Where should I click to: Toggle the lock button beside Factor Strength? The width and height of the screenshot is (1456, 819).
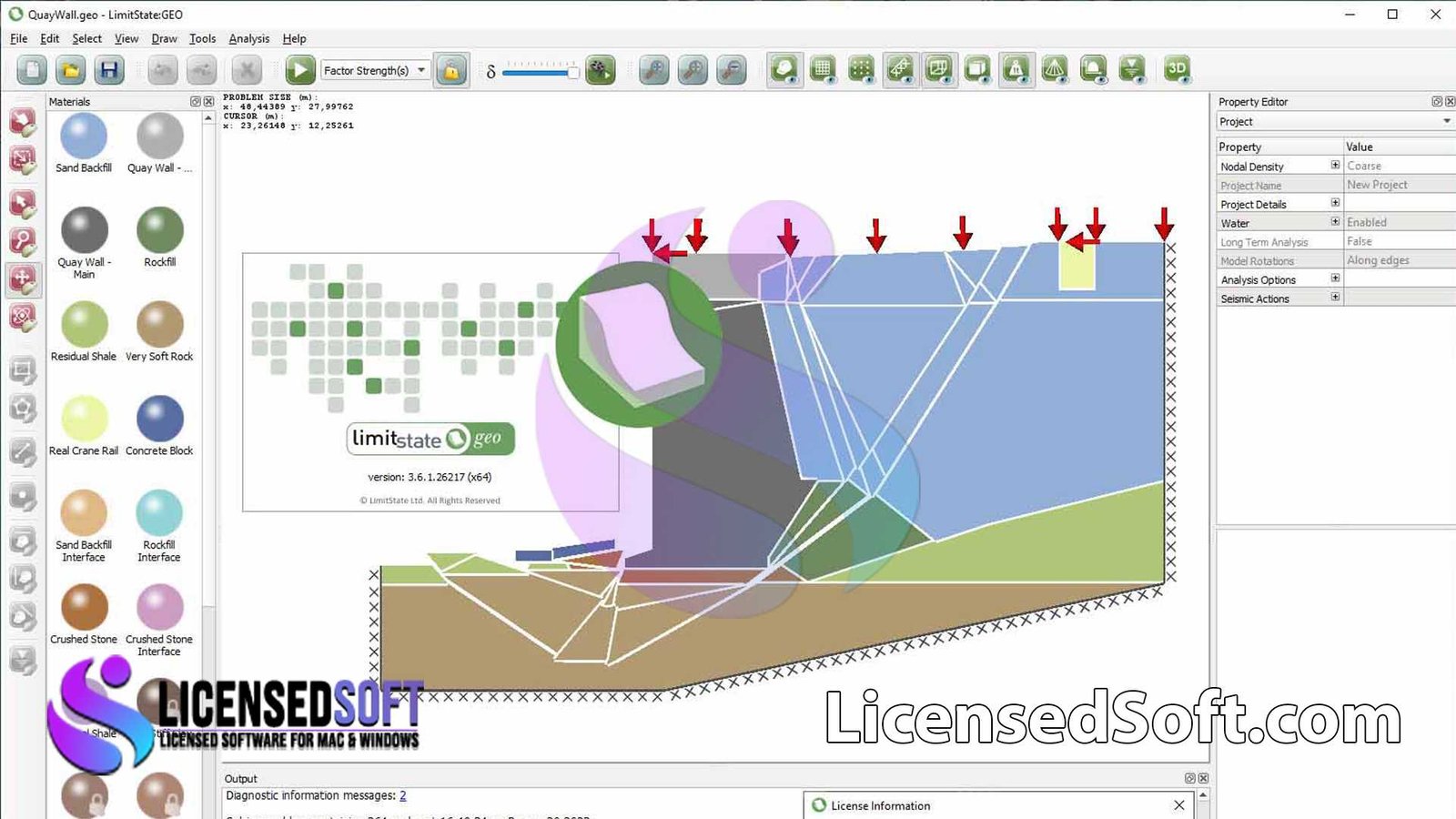point(451,70)
